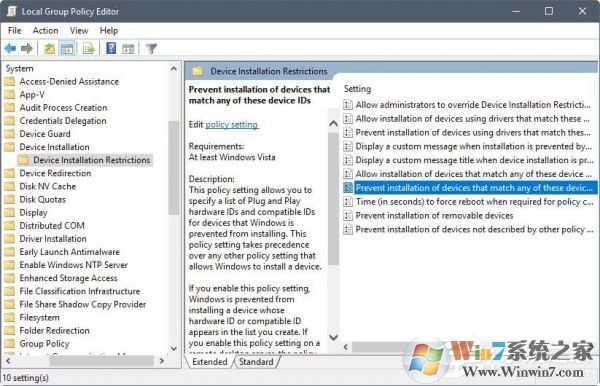Select Device Installation Restrictions tree item
Screen dimensions: 600x386
pyautogui.click(x=91, y=160)
